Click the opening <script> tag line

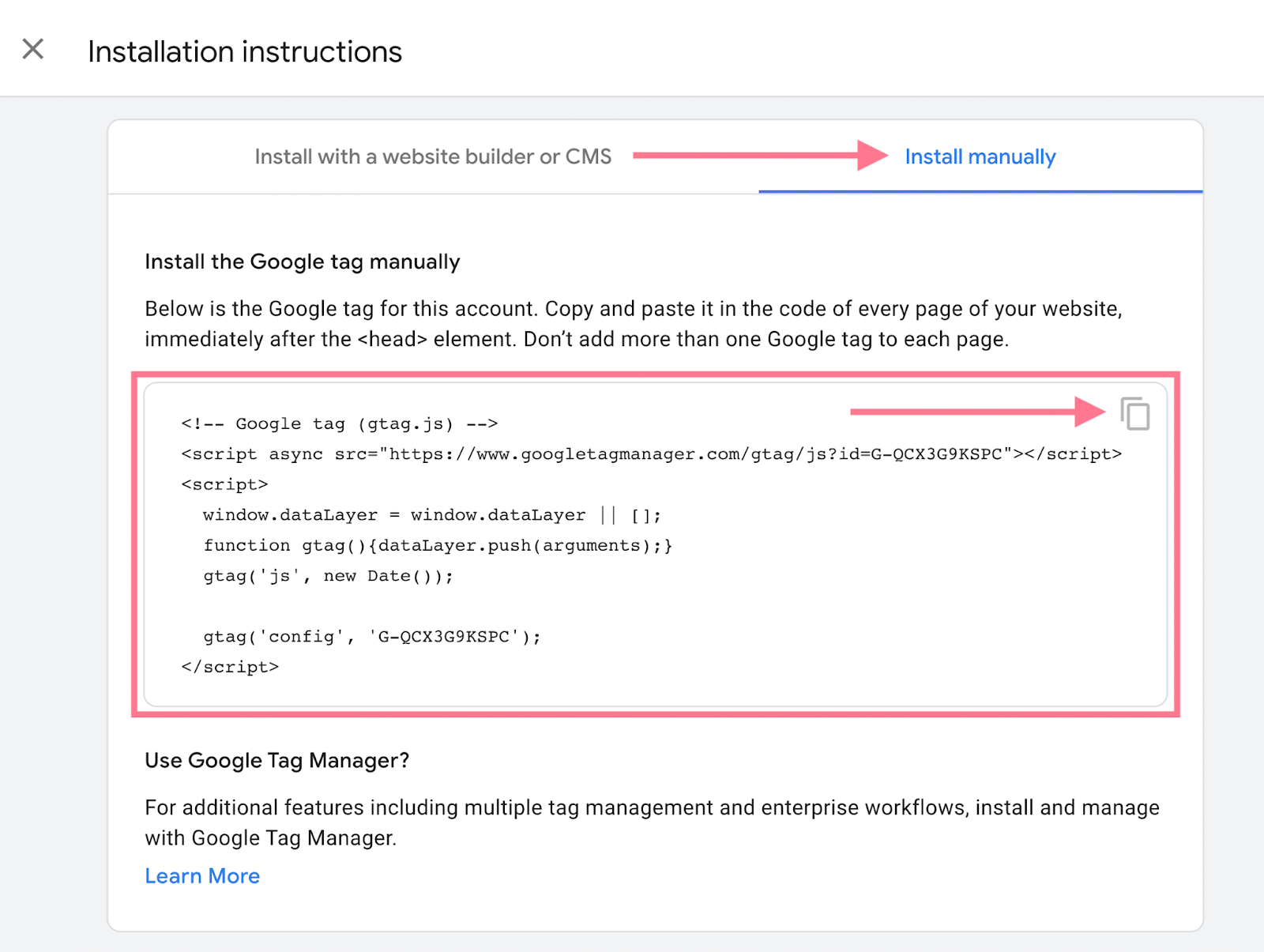coord(224,484)
